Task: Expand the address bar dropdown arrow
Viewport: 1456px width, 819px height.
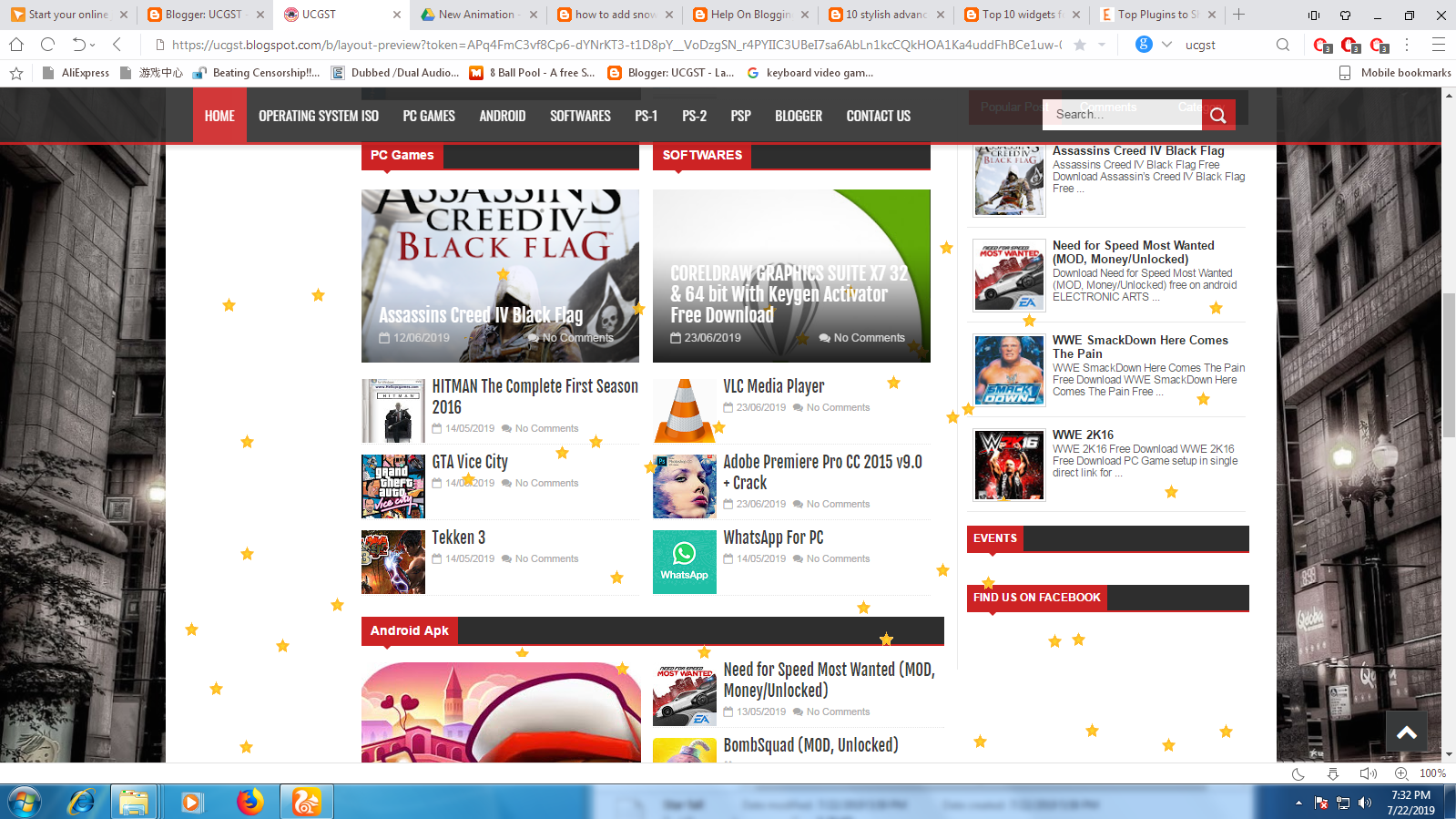Action: point(1102,45)
